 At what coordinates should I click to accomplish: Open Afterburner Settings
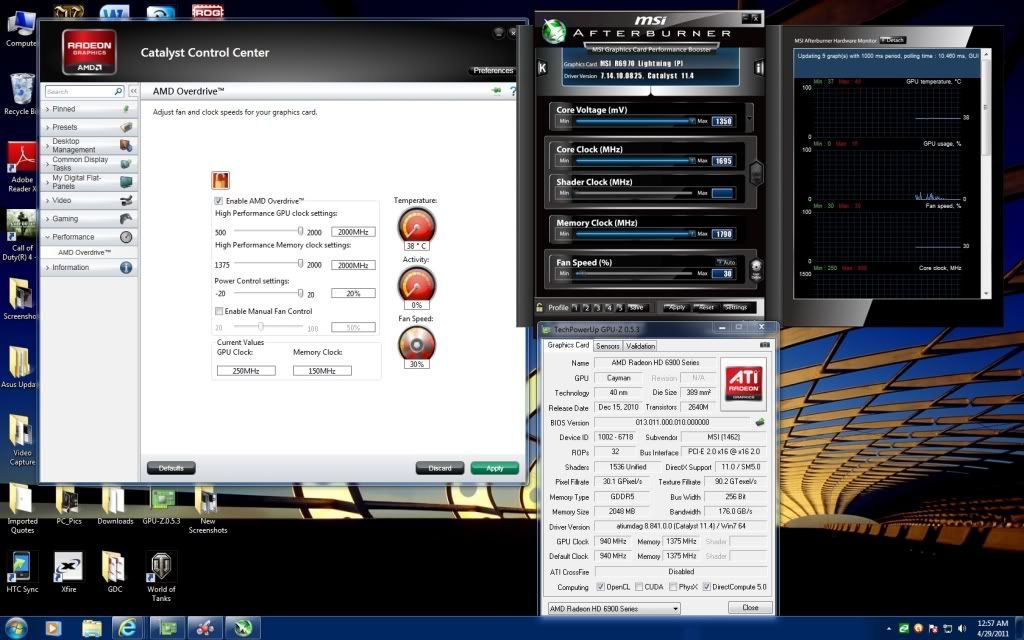coord(735,307)
